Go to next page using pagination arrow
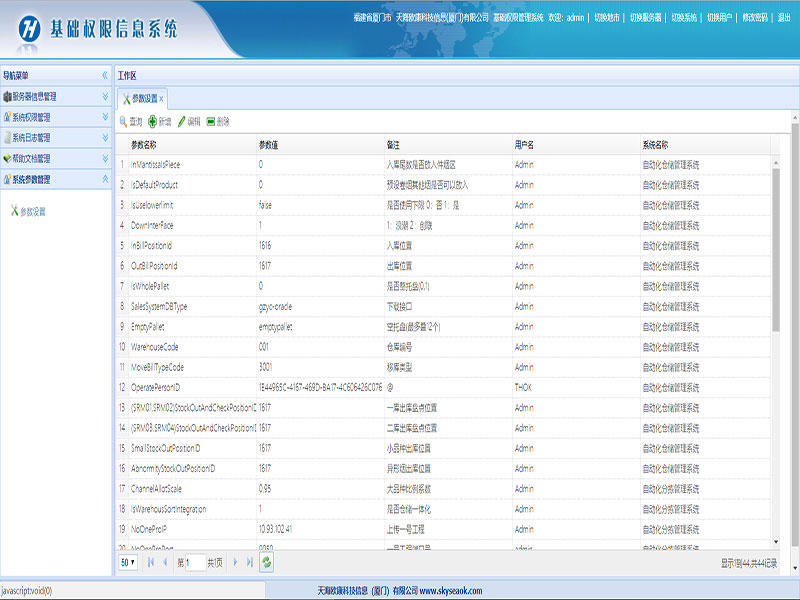The image size is (800, 600). [x=236, y=563]
